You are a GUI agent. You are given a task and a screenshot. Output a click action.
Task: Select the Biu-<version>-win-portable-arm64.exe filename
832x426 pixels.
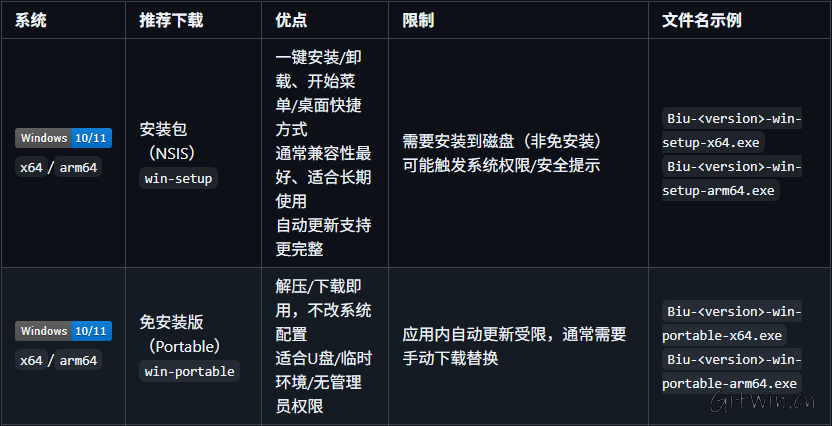click(733, 371)
